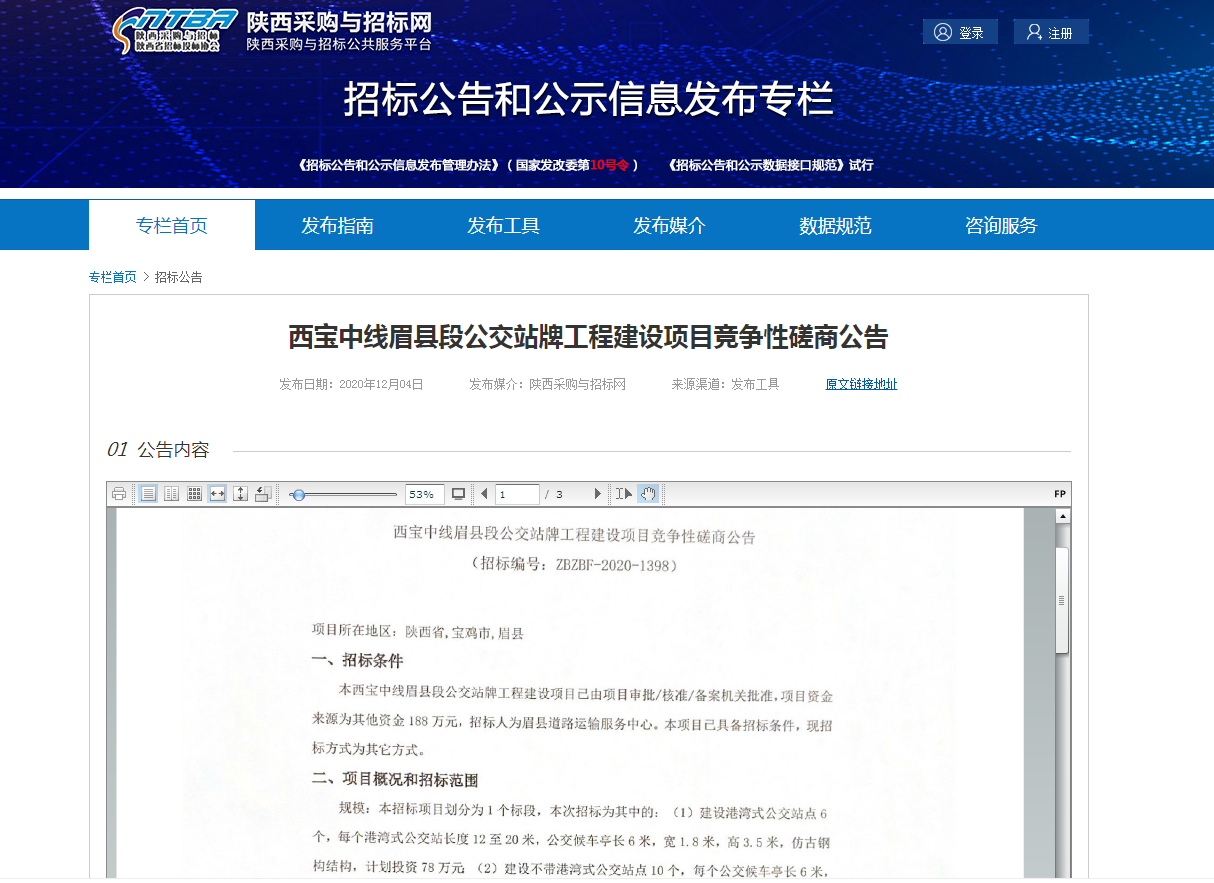Click the print icon in the document viewer

pyautogui.click(x=119, y=494)
